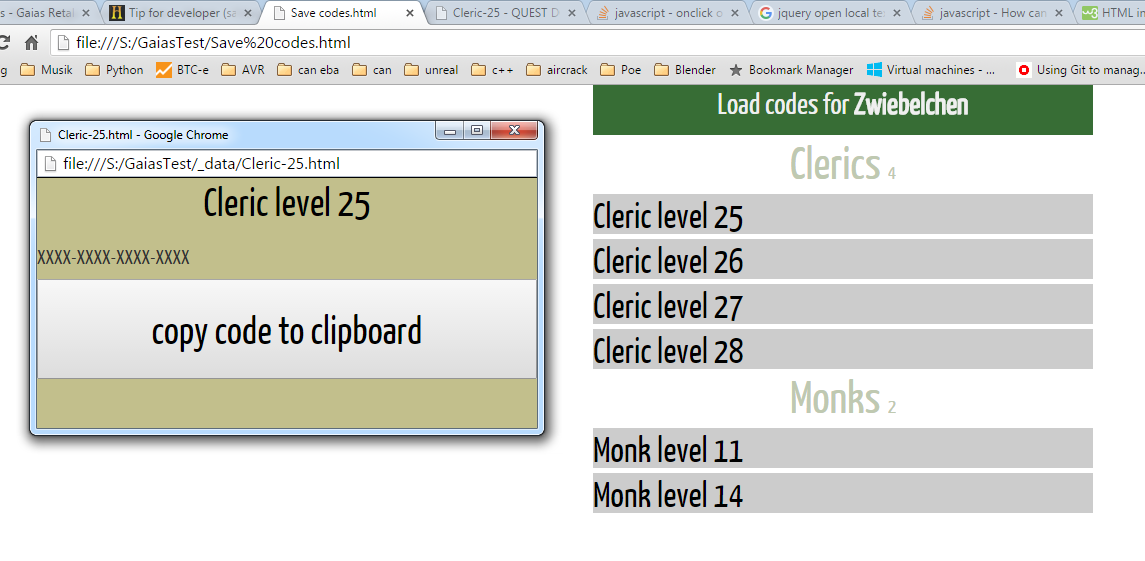Switch to javascript How can tab
This screenshot has width=1145, height=561.
coord(990,12)
